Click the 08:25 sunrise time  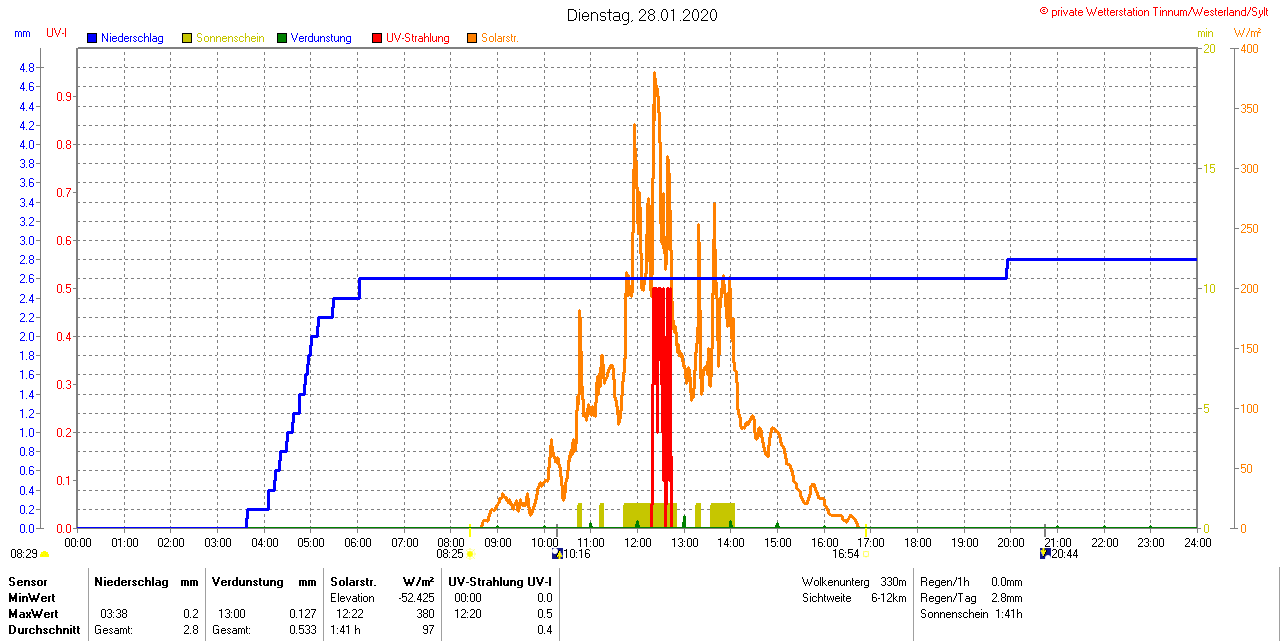(x=450, y=554)
